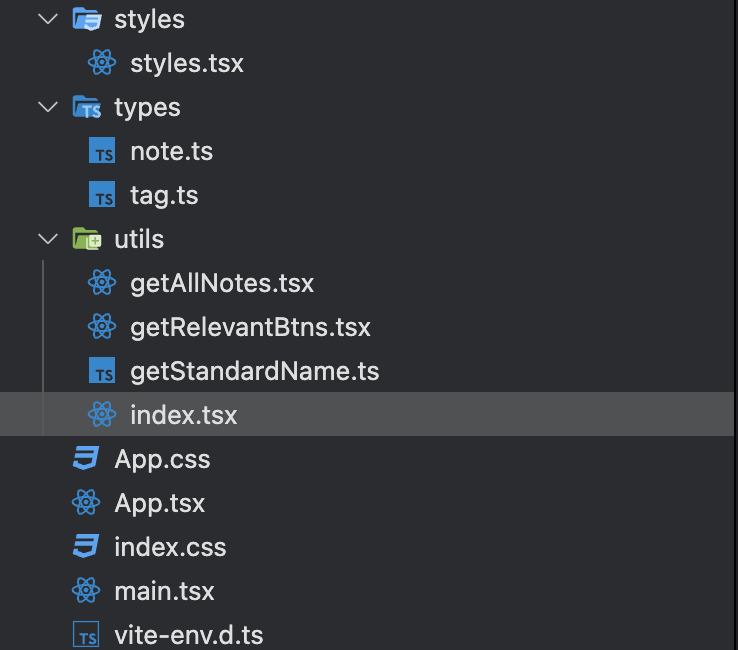738x650 pixels.
Task: Select the utils folder name
Action: (x=139, y=239)
